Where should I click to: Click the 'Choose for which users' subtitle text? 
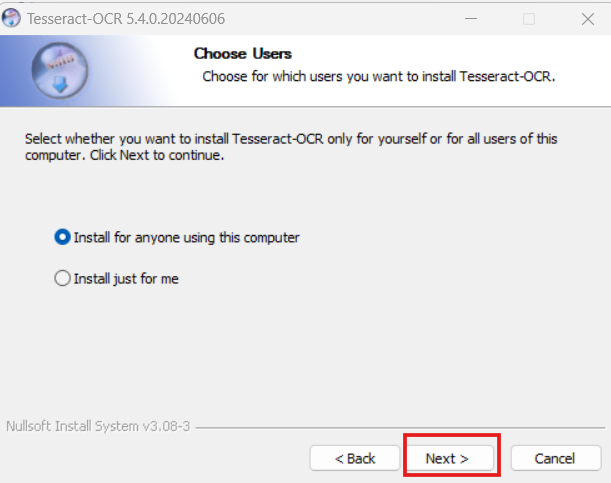[x=379, y=77]
